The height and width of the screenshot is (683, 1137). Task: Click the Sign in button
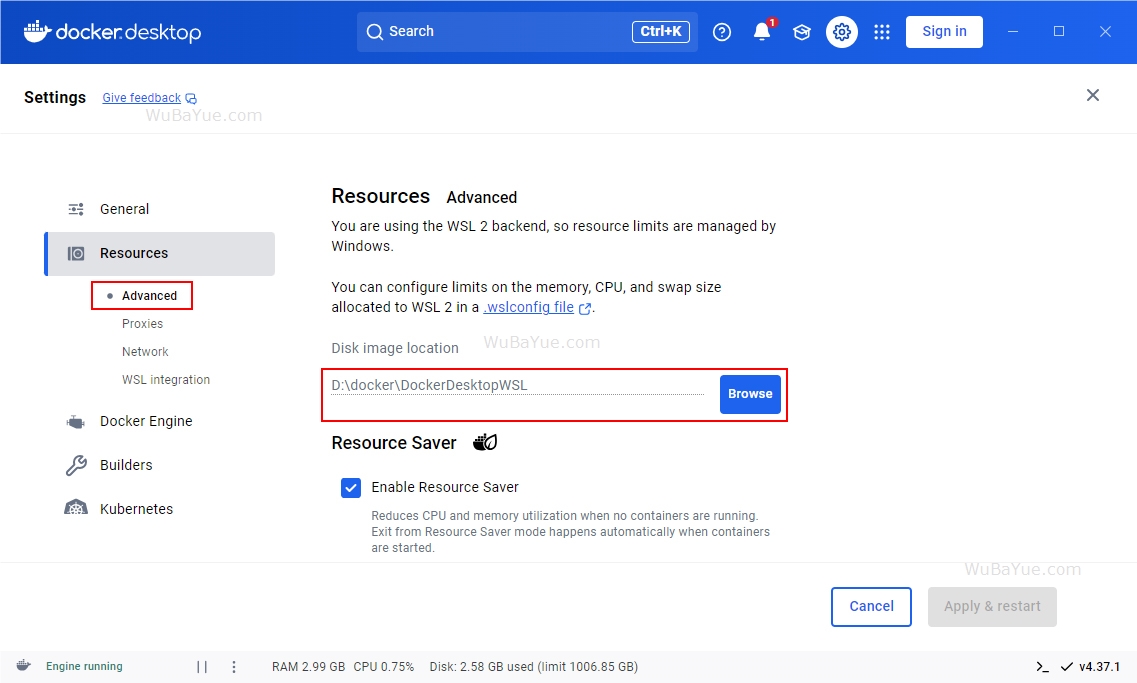pos(944,32)
